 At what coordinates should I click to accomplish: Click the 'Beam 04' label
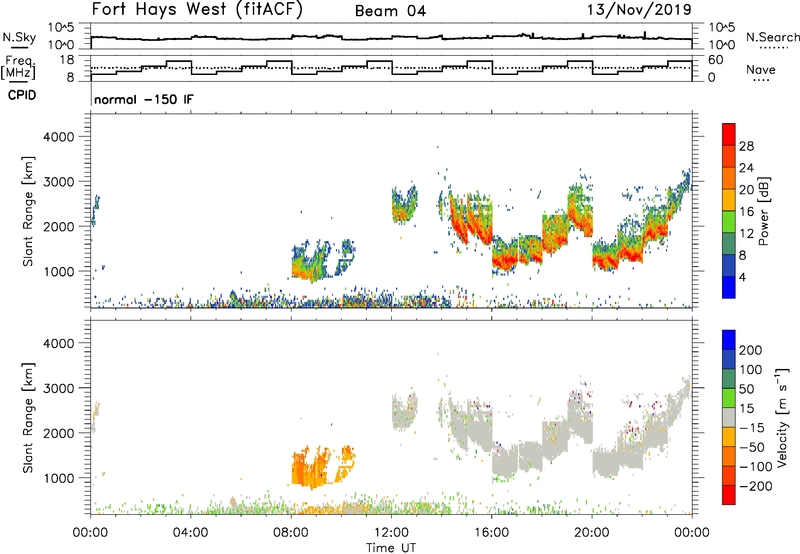coord(390,11)
